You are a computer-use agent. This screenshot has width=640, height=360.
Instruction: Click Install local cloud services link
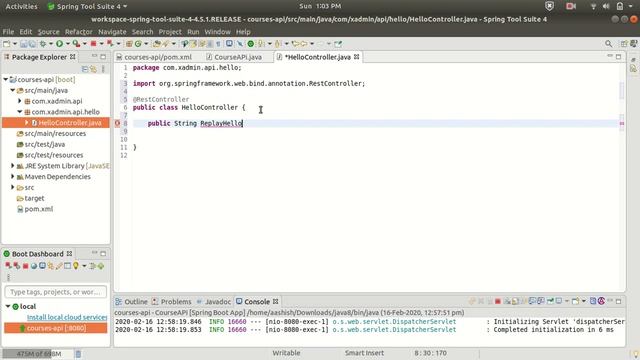coord(67,317)
